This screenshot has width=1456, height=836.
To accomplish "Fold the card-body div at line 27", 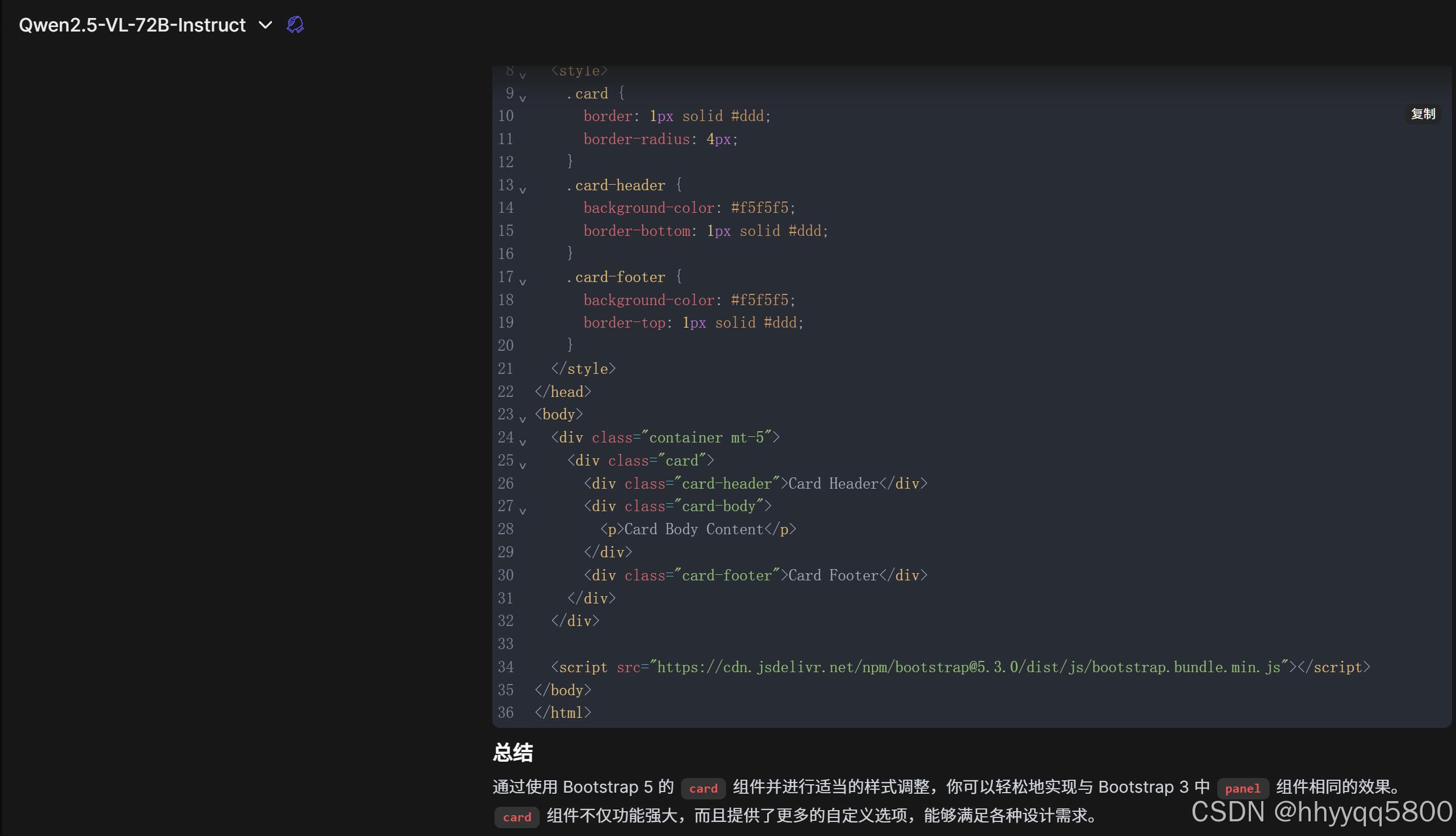I will coord(523,511).
